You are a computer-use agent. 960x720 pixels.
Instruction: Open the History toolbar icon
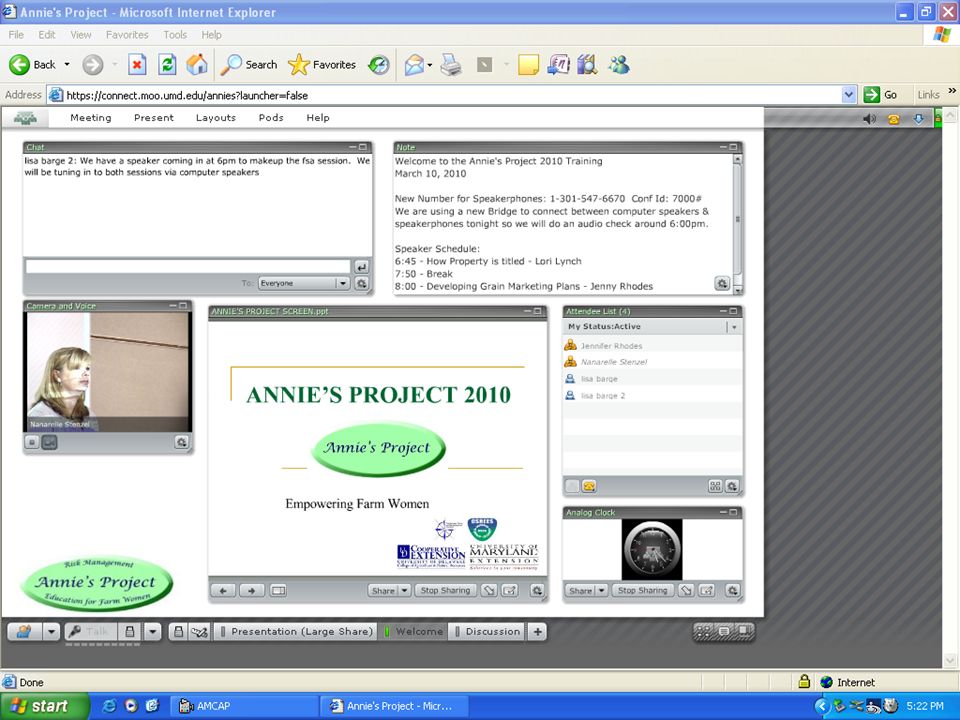coord(378,64)
